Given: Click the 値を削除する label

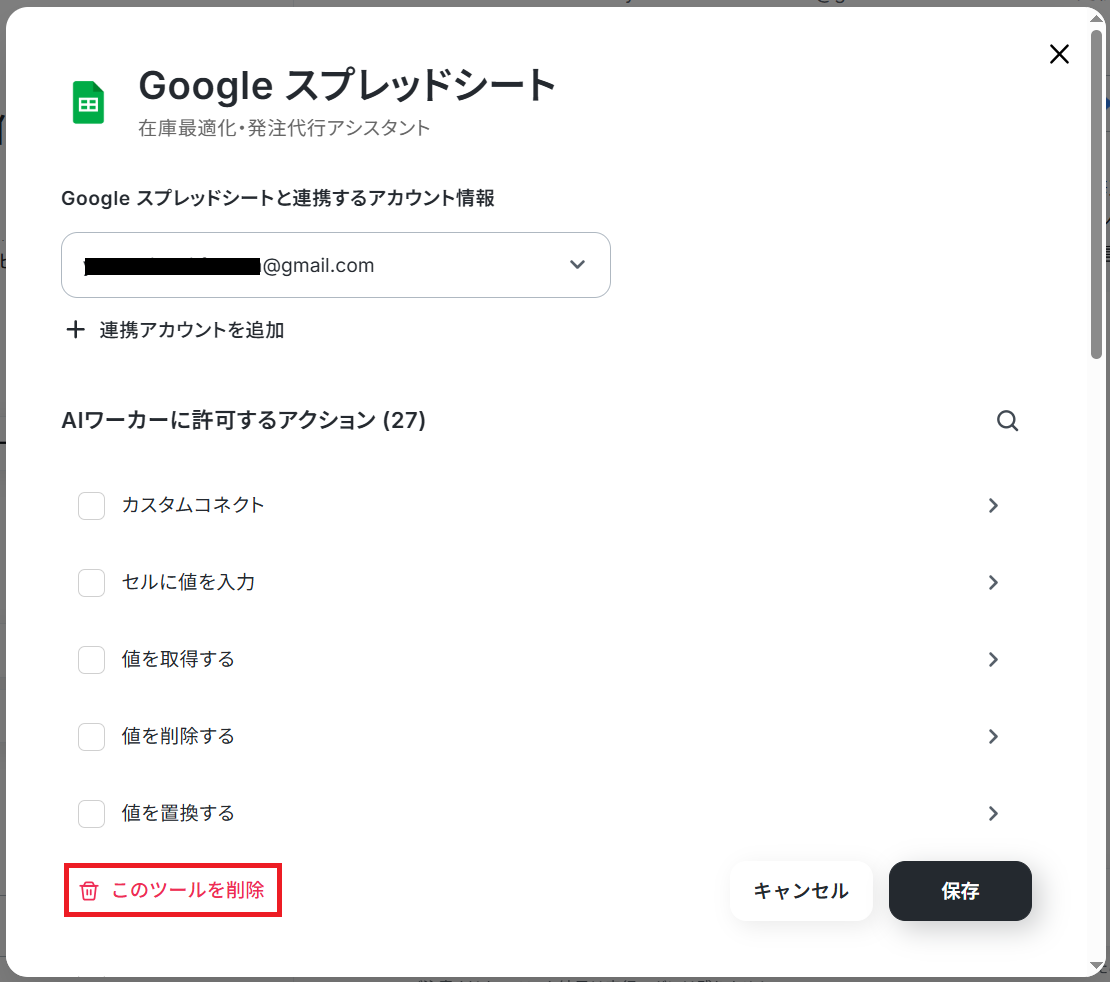Looking at the screenshot, I should tap(178, 736).
